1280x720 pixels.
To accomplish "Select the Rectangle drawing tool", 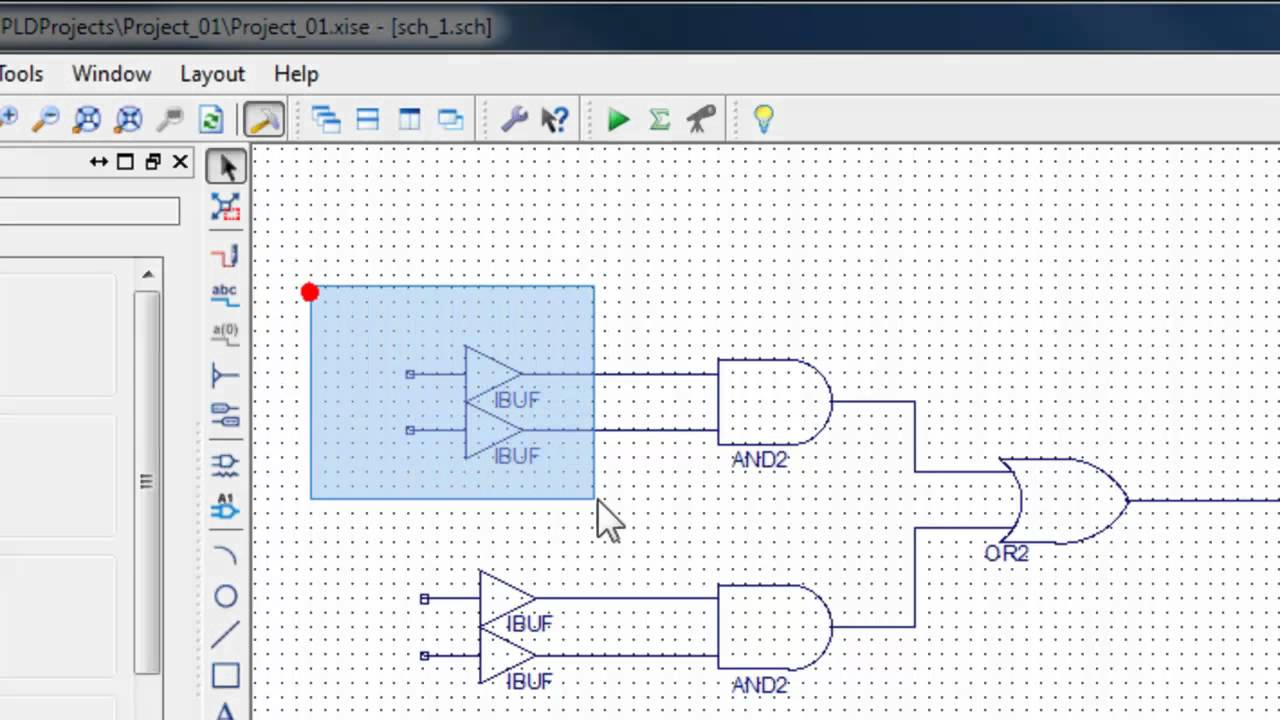I will (x=225, y=676).
